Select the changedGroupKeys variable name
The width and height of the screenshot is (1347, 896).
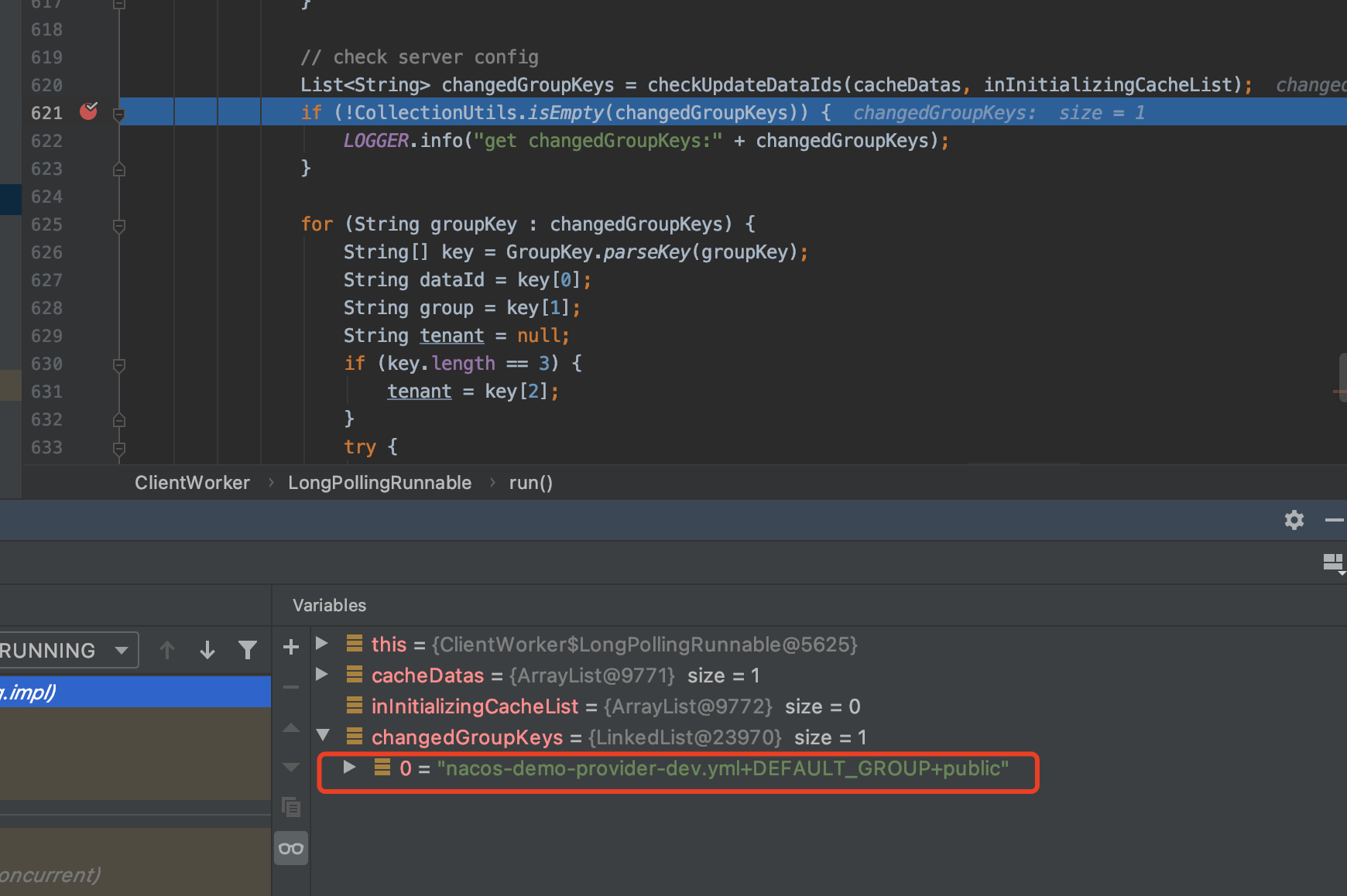(x=468, y=737)
